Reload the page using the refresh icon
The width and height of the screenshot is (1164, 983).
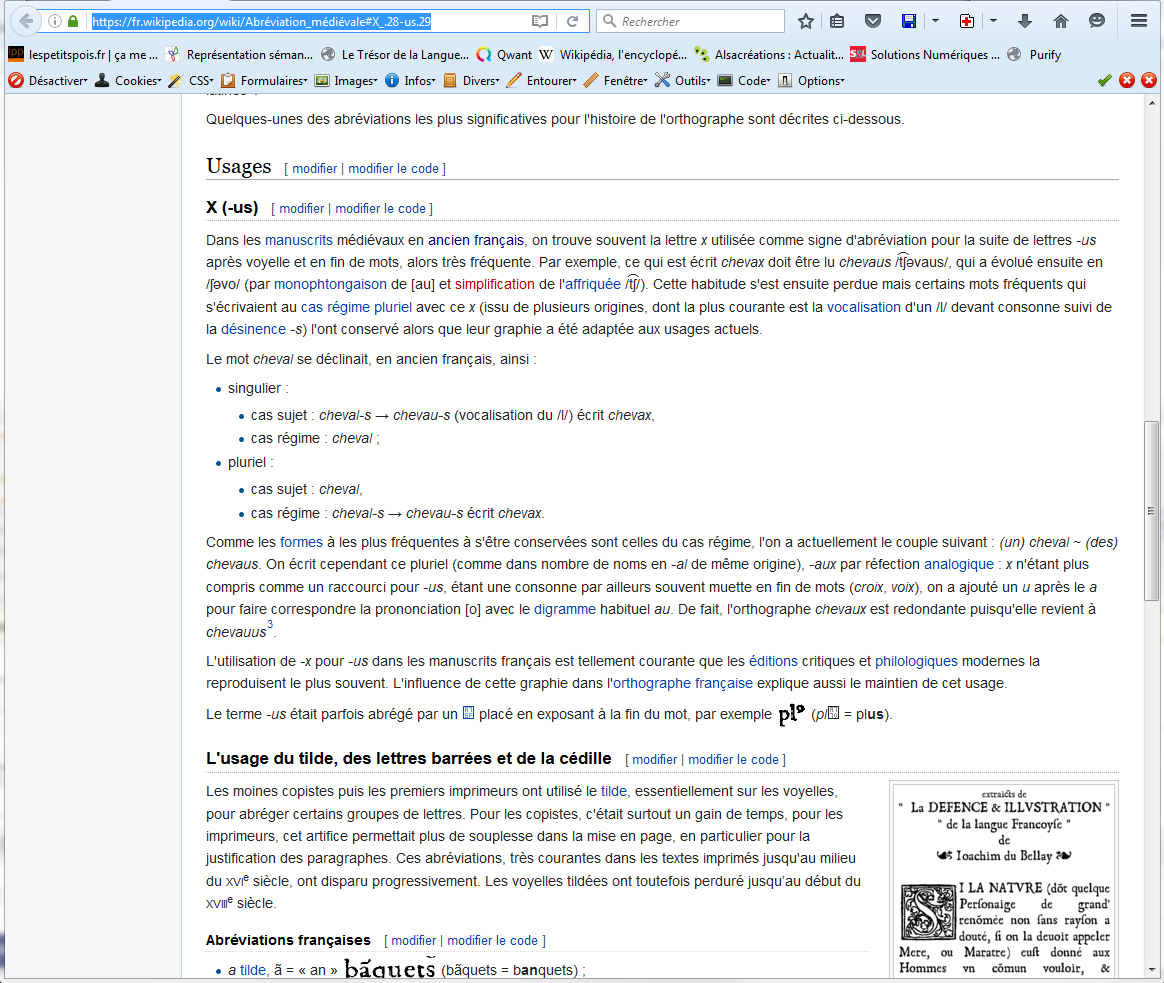coord(573,21)
